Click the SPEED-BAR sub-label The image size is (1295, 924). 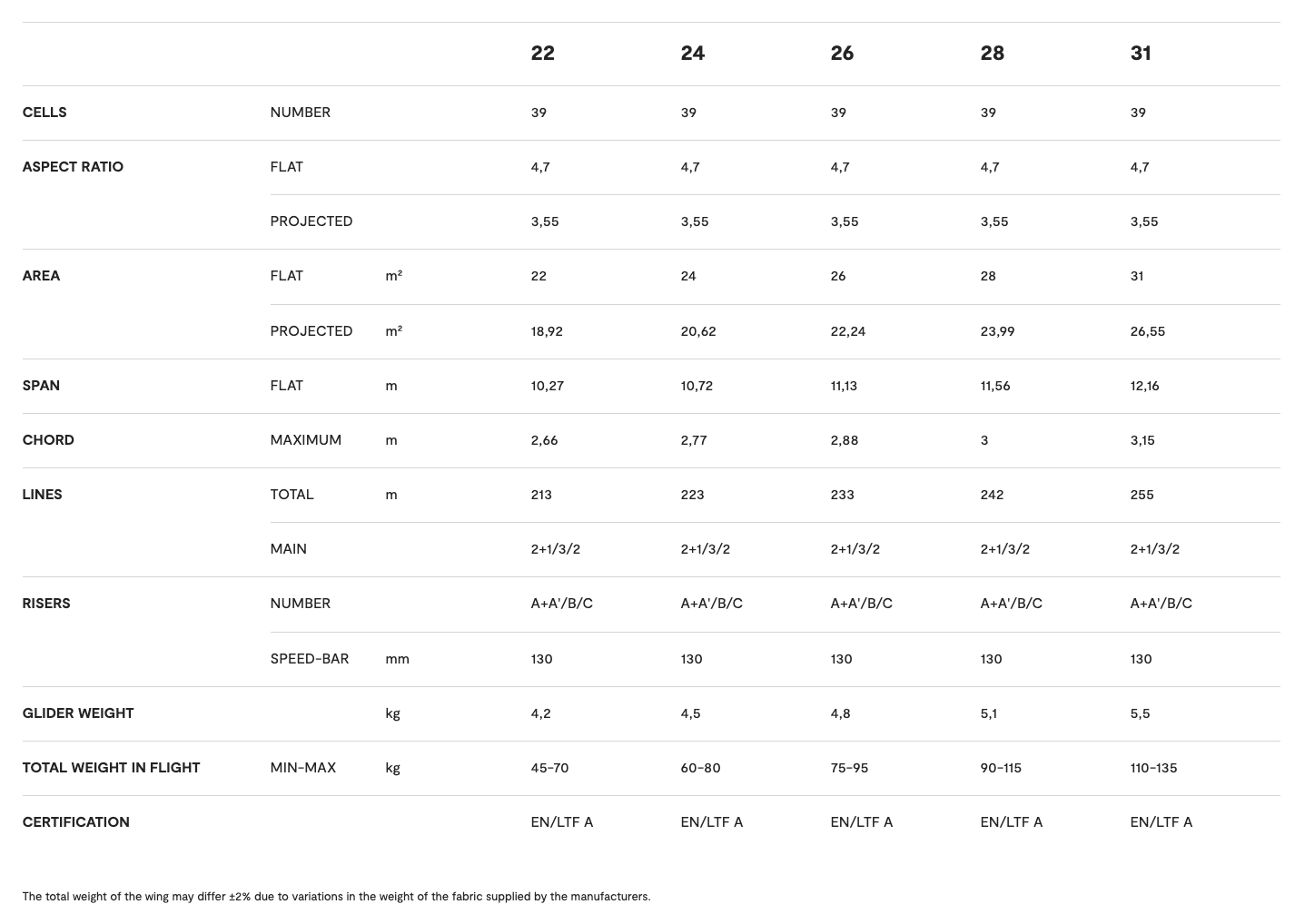point(309,659)
